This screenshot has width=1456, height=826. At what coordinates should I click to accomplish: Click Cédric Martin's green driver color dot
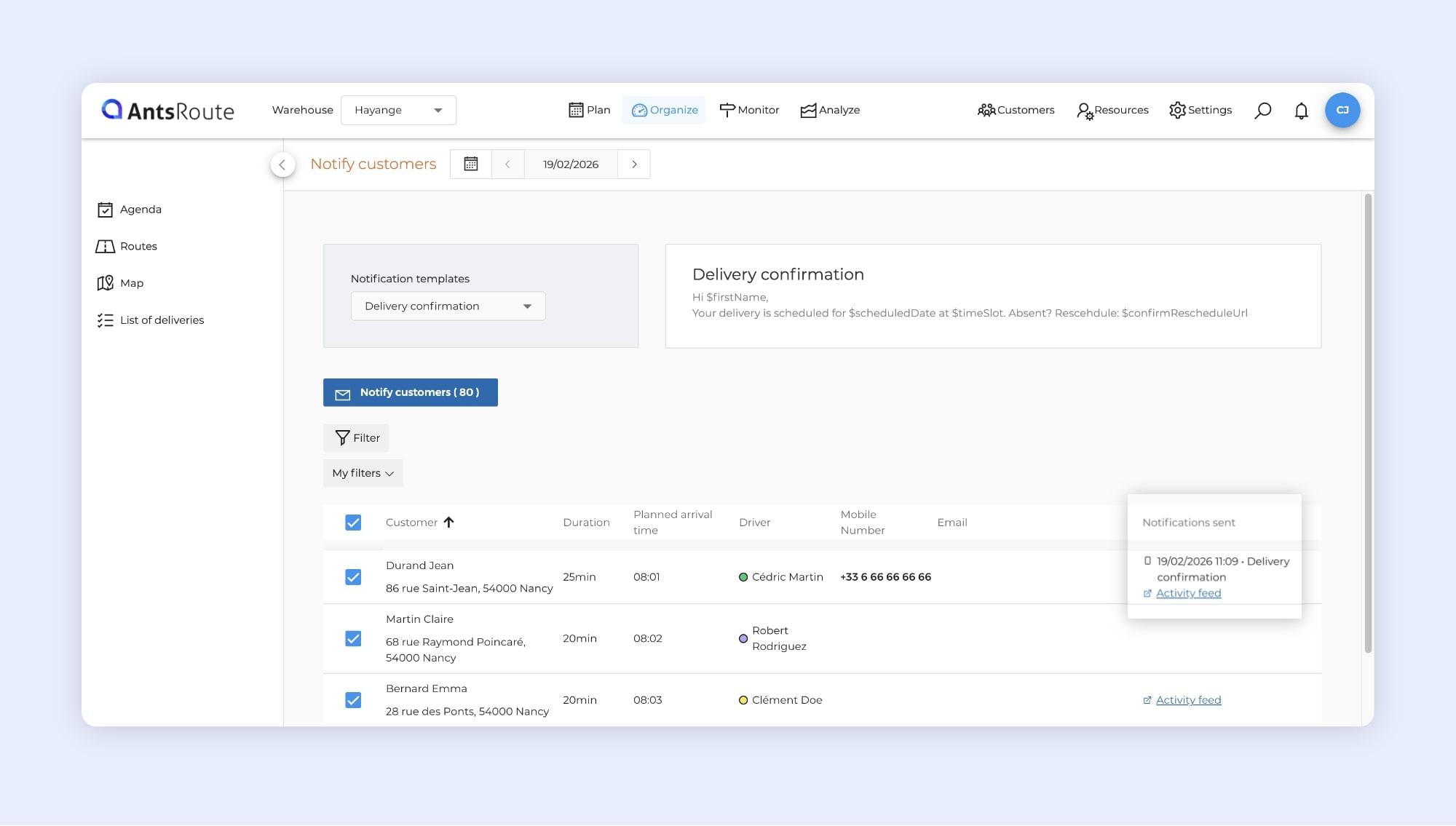[x=743, y=577]
